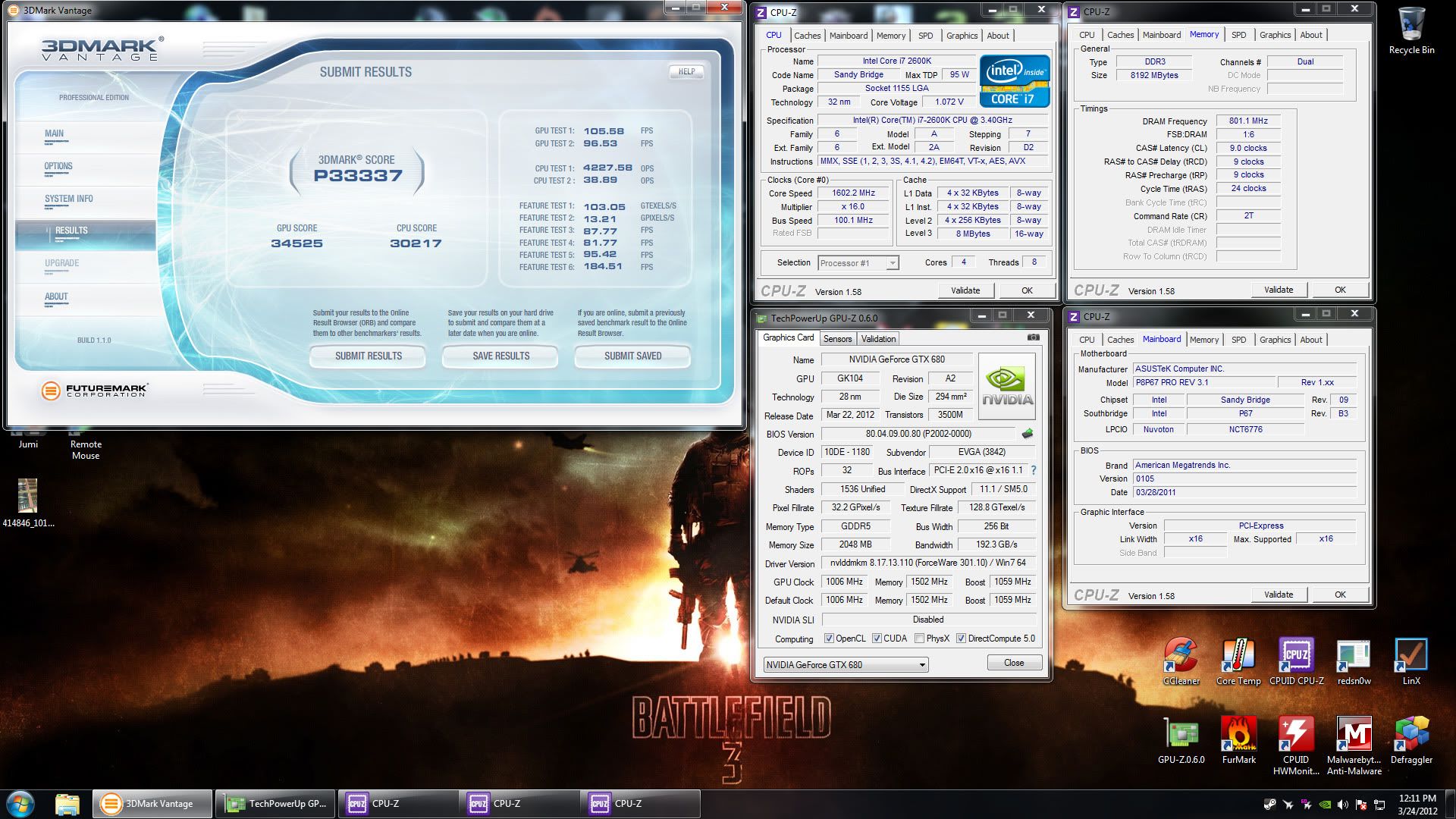Open the NVIDIA GeForce GTX 680 dropdown
The image size is (1456, 819).
point(846,664)
